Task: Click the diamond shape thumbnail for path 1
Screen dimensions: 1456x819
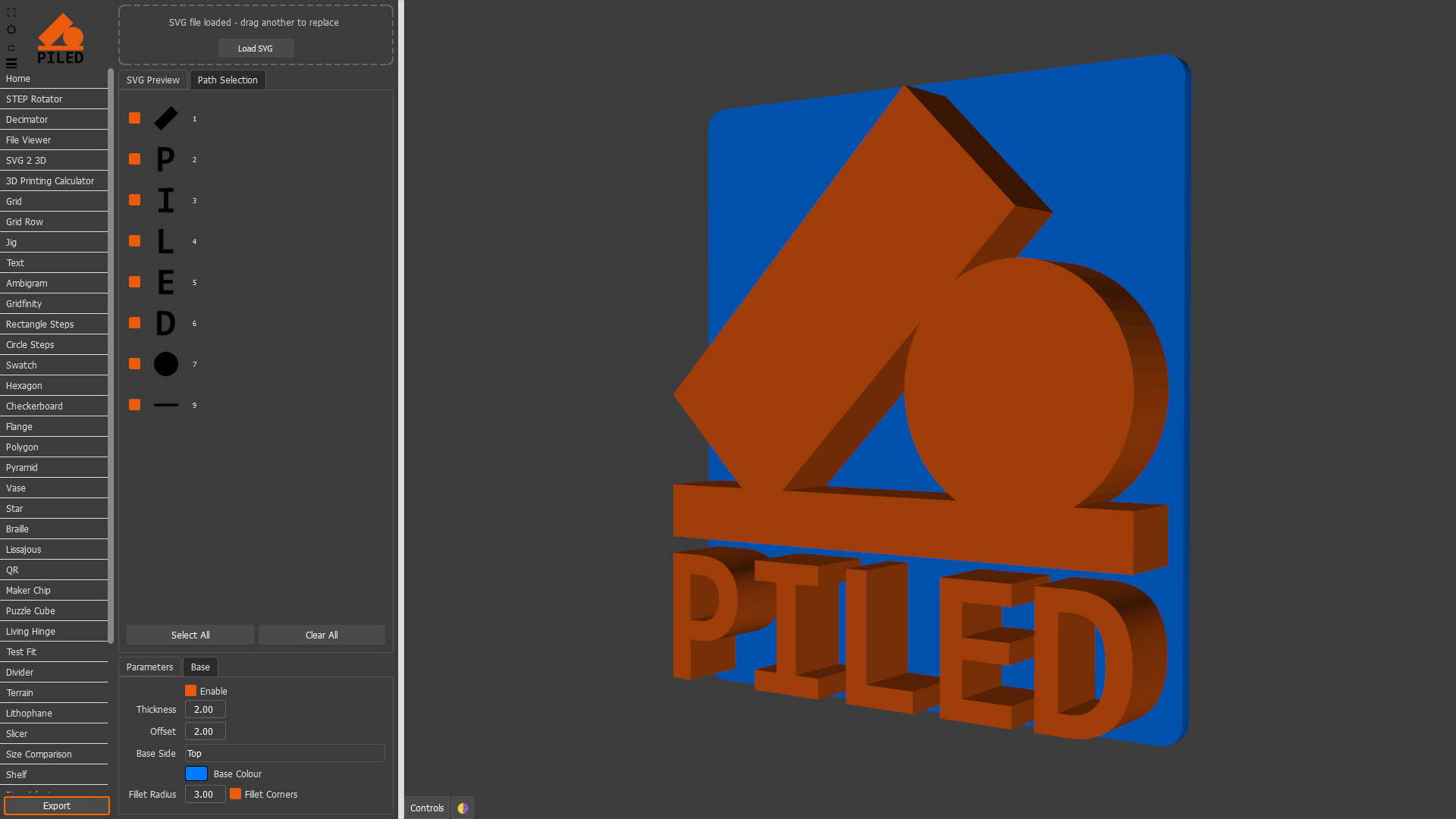Action: point(166,118)
